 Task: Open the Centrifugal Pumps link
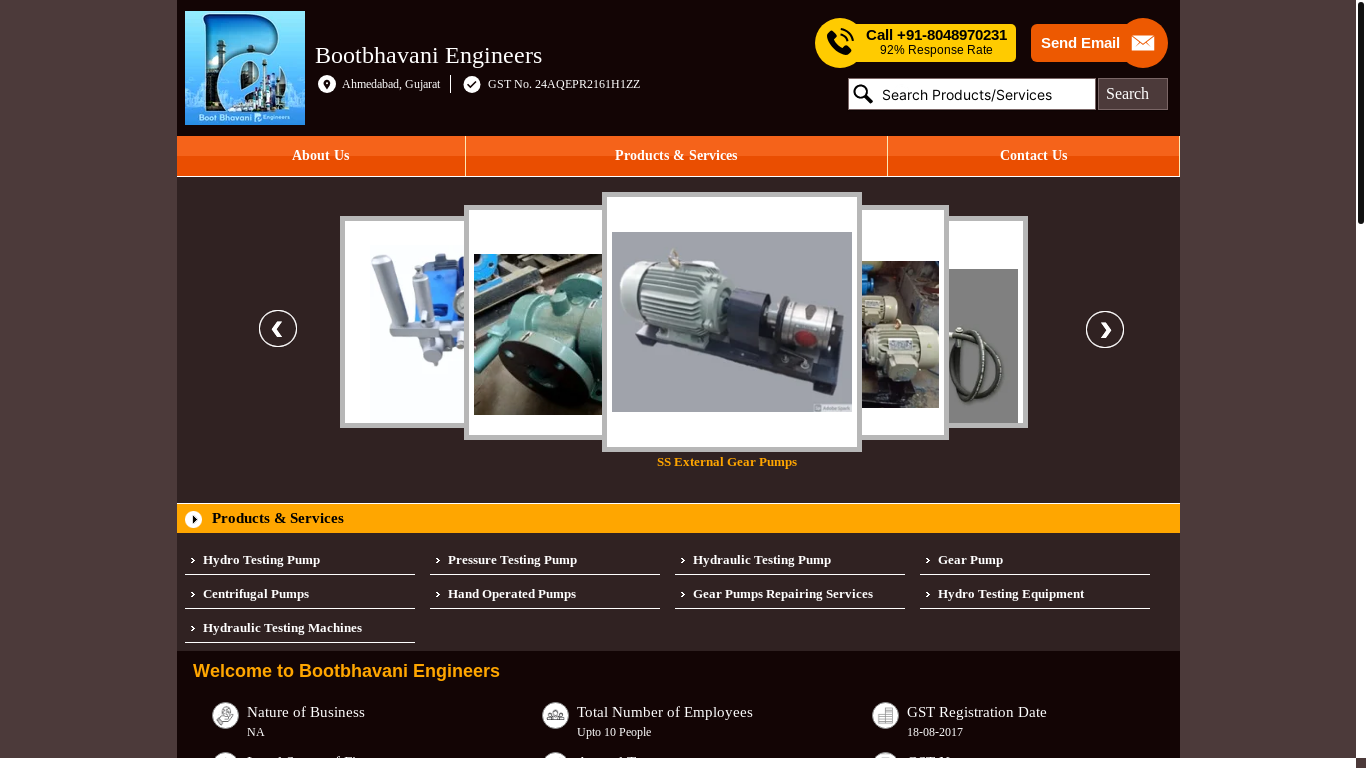(255, 594)
